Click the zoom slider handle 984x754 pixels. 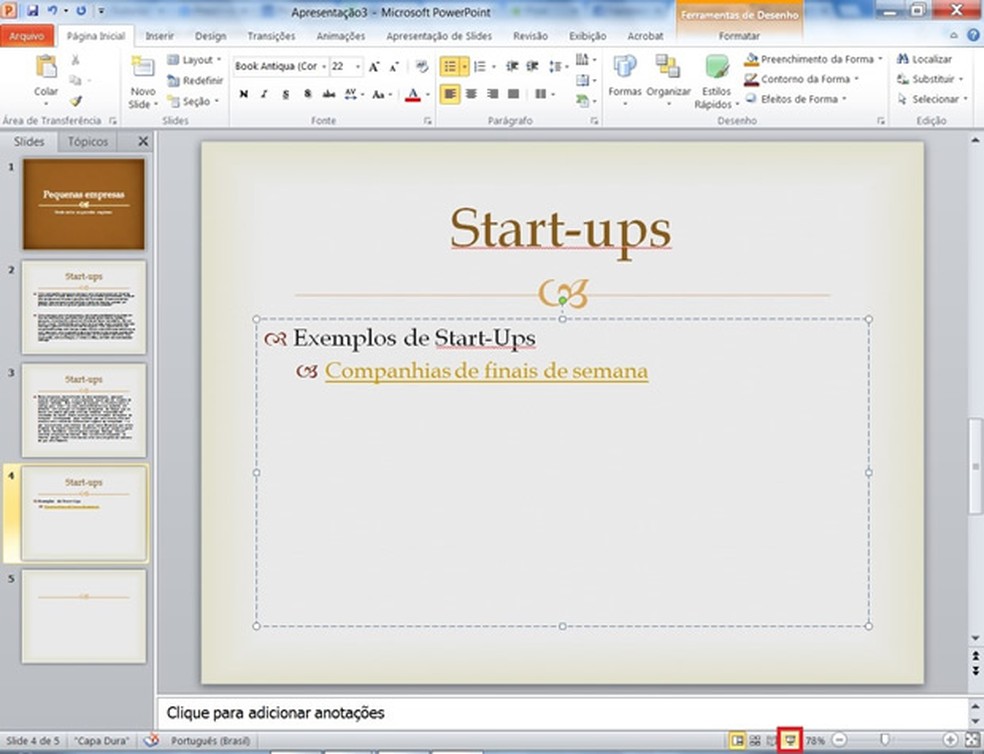(884, 740)
